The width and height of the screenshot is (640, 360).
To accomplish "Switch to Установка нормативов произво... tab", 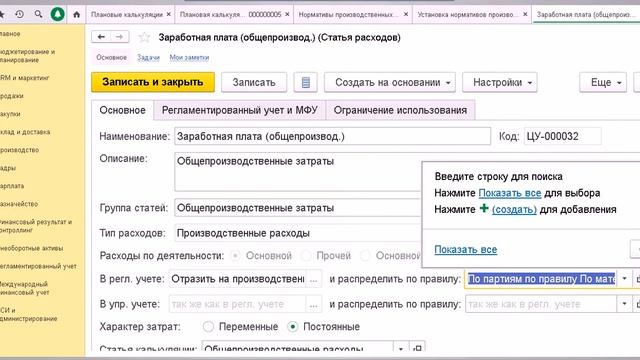I will pos(467,14).
